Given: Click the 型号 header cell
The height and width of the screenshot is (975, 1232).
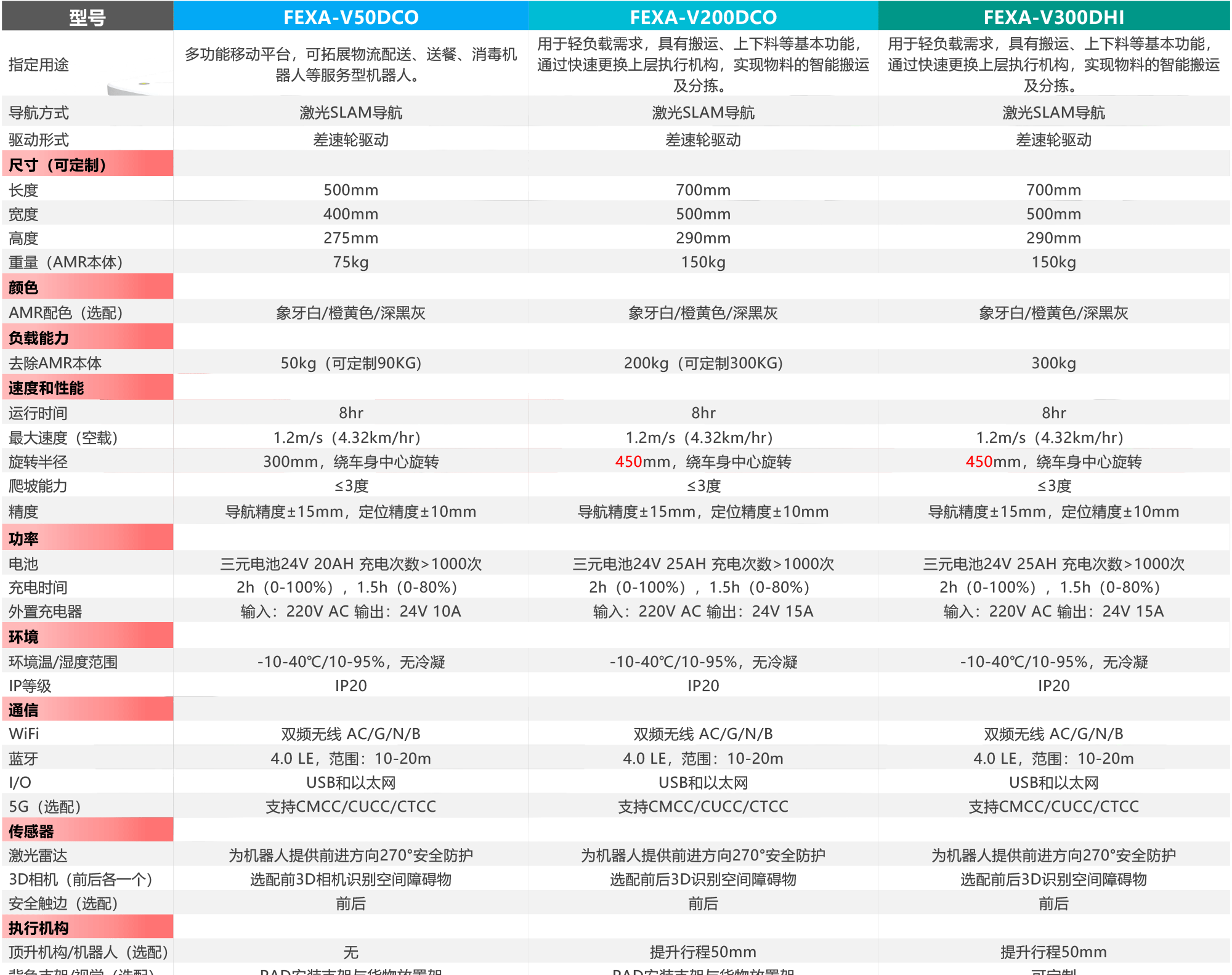Looking at the screenshot, I should (87, 17).
